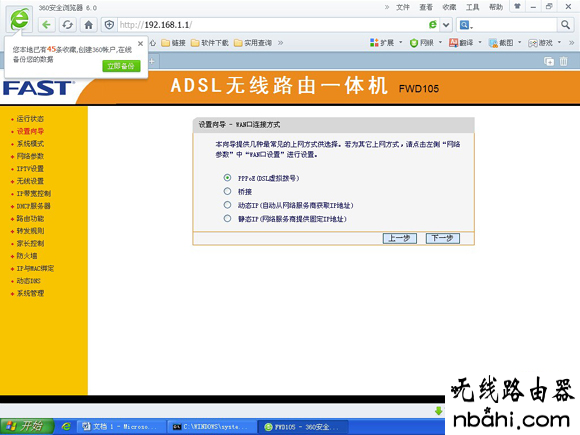Open the 截图 dropdown arrow
The height and width of the screenshot is (435, 580).
click(519, 43)
